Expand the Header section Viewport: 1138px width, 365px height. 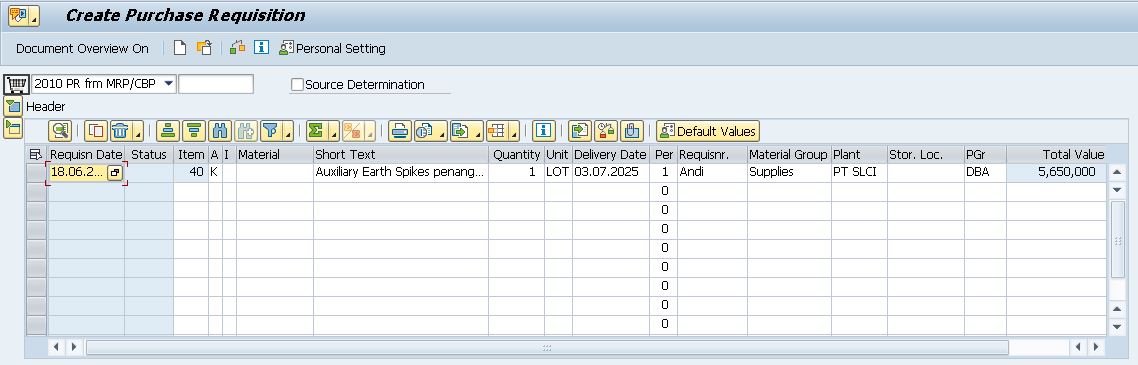click(13, 107)
